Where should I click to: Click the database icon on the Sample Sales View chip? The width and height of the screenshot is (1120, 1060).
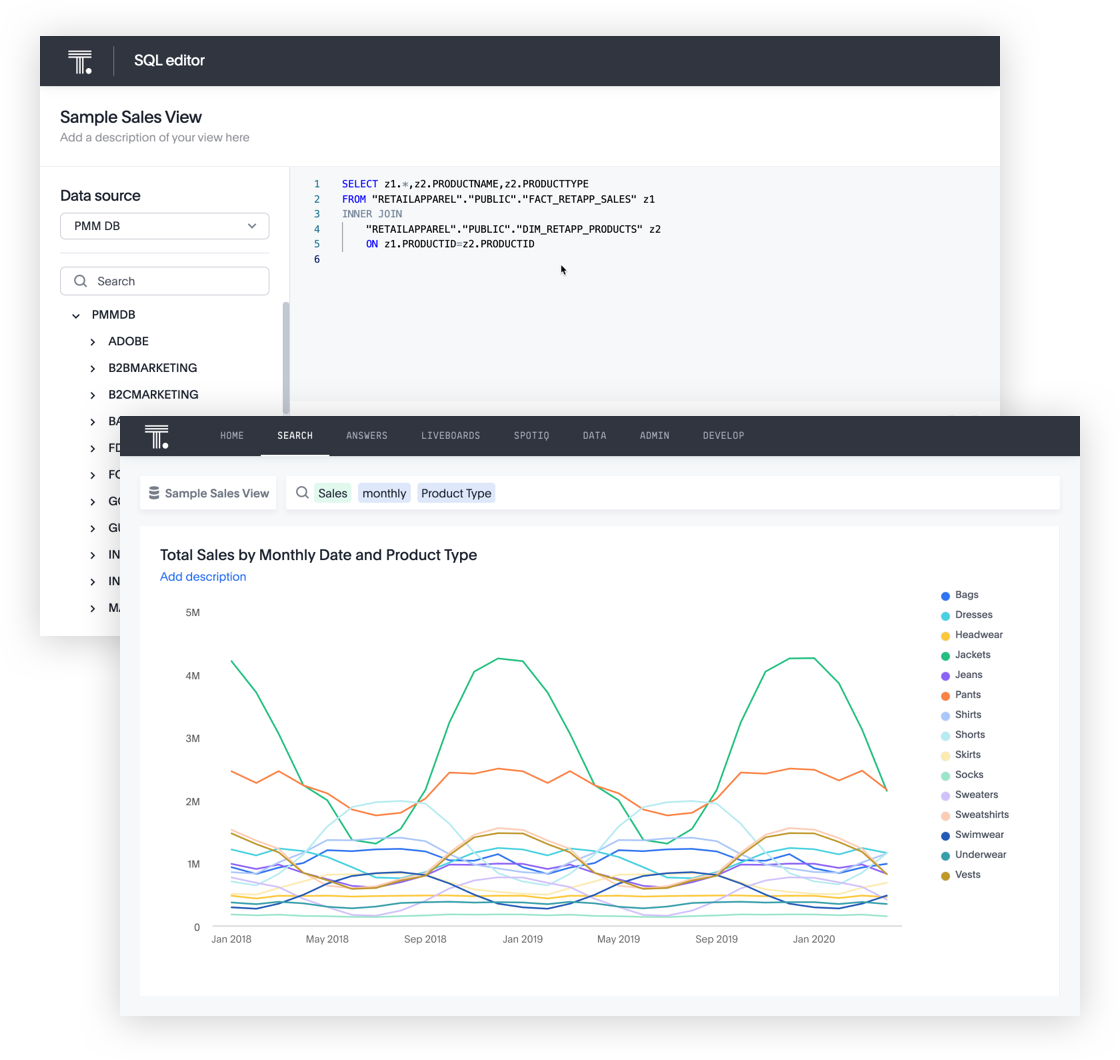(x=154, y=492)
